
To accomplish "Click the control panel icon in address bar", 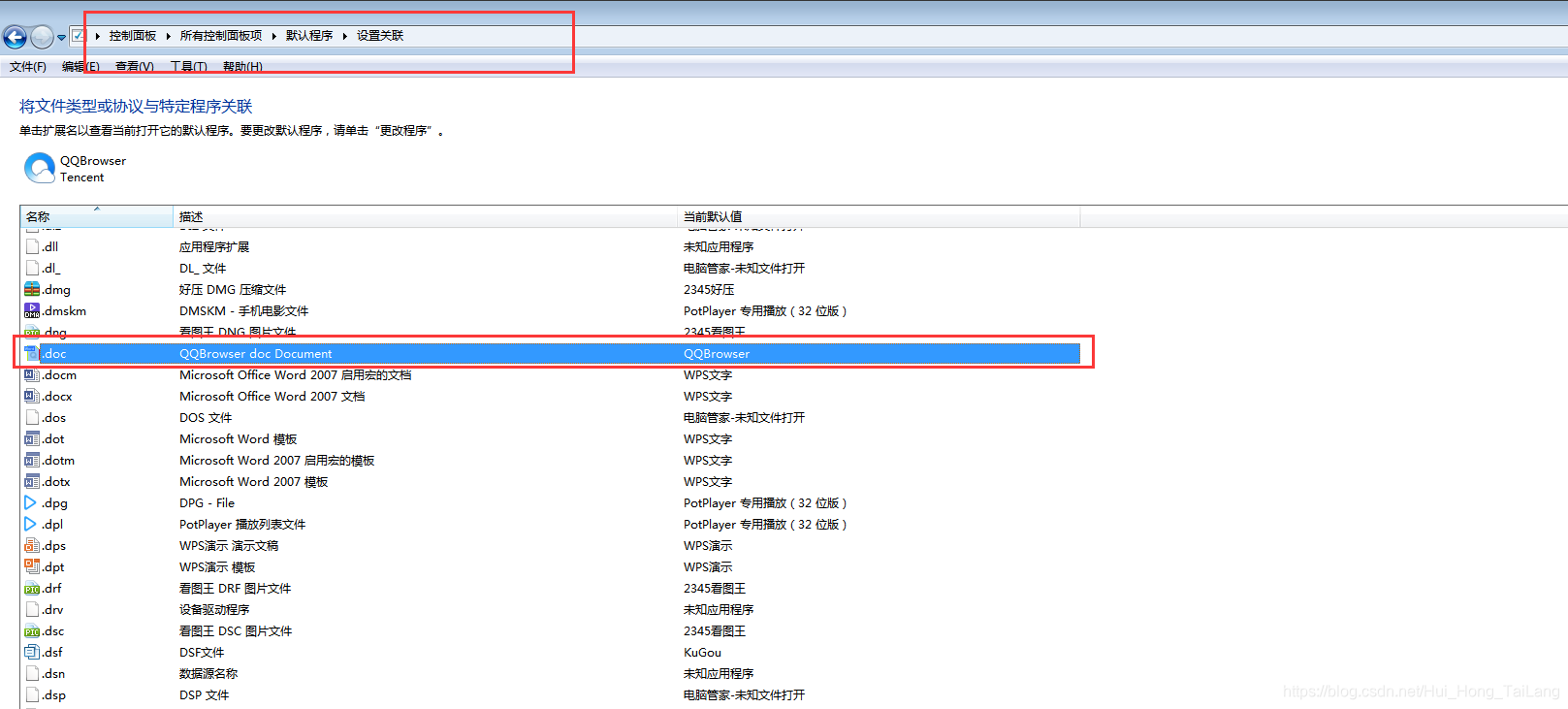I will point(79,36).
